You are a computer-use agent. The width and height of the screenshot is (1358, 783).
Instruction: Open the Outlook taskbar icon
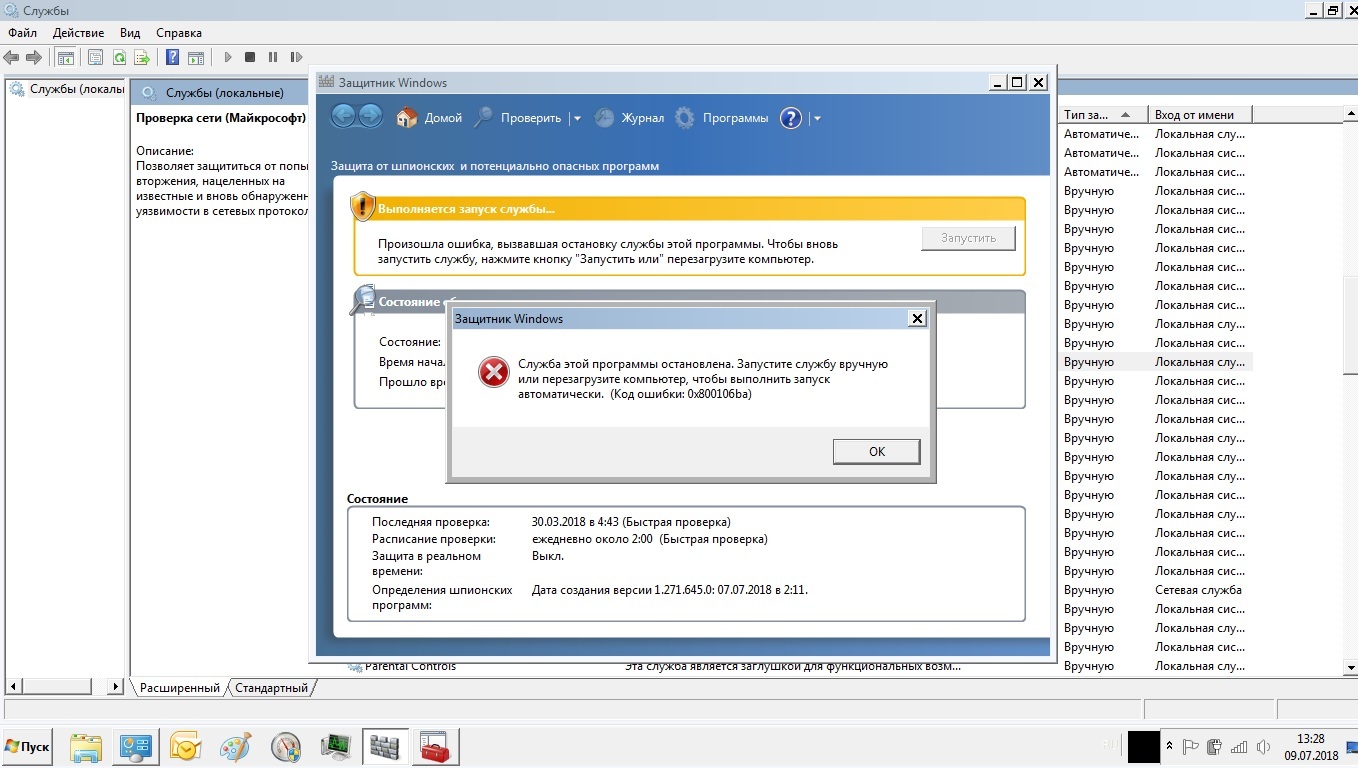click(x=185, y=747)
